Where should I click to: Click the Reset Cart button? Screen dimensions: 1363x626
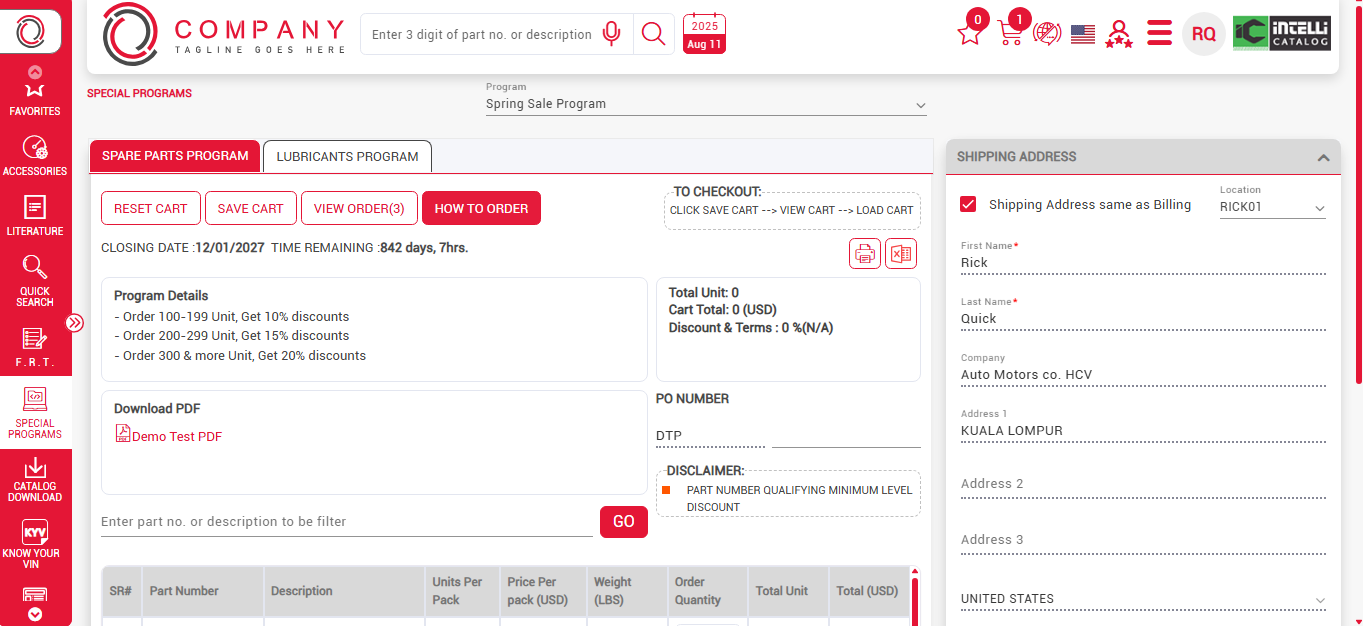(x=151, y=208)
